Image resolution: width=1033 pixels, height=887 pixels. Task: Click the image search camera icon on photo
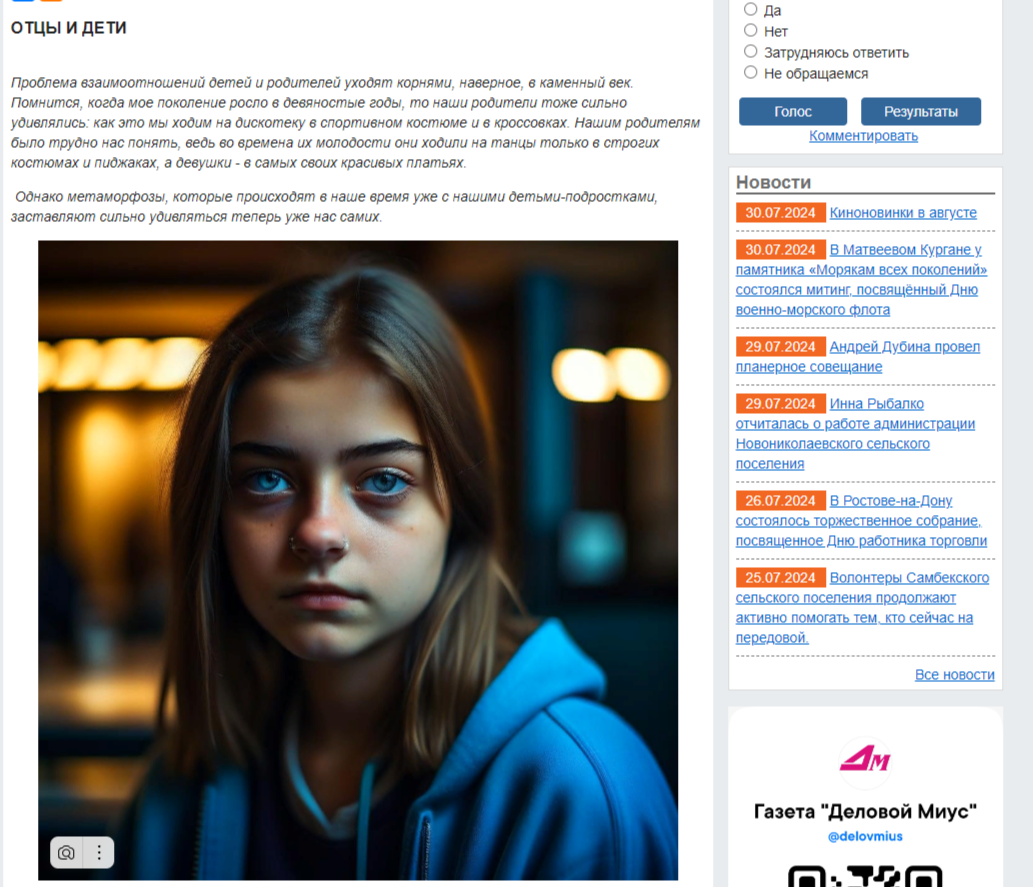pyautogui.click(x=67, y=853)
